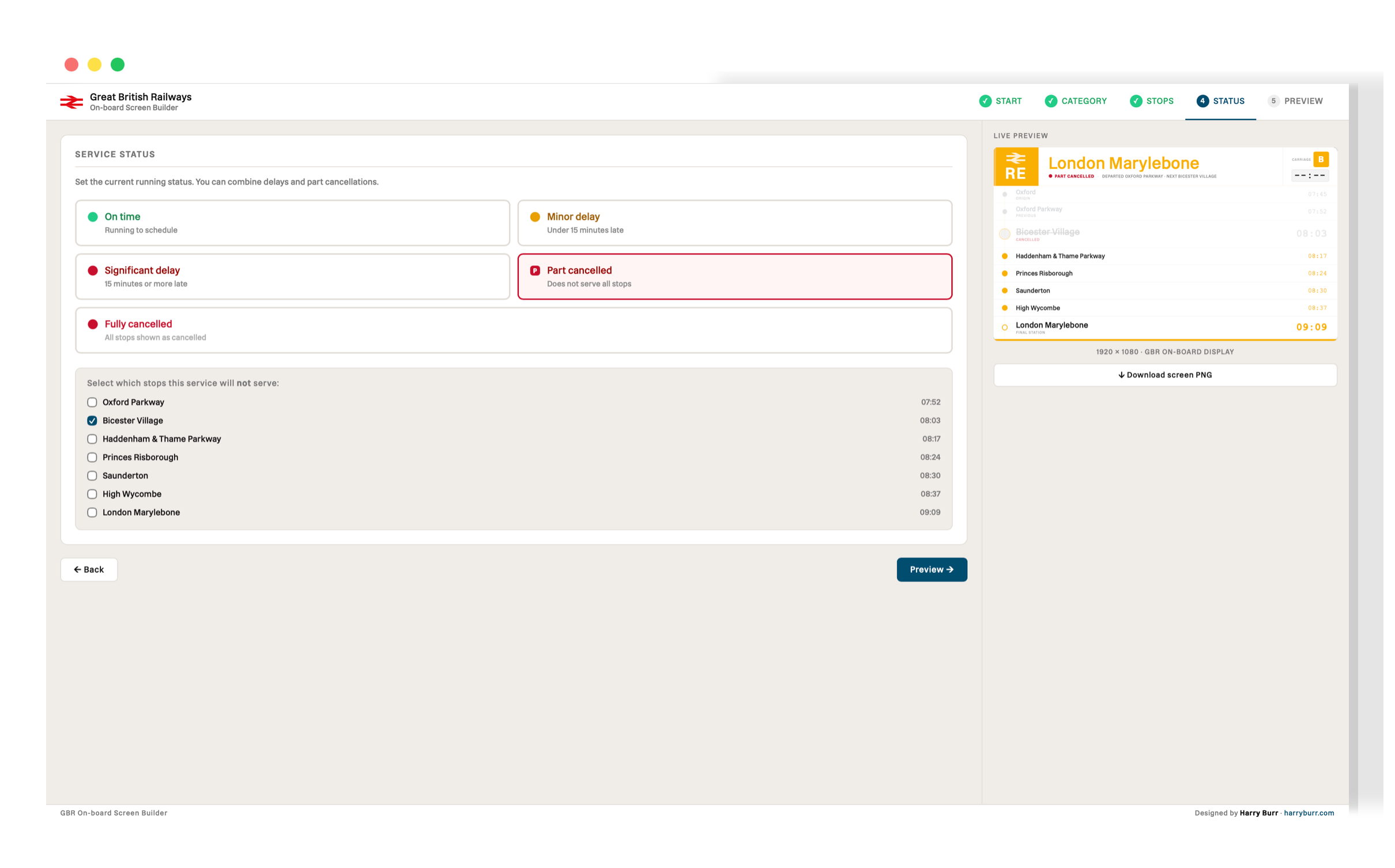Uncheck the Bicester Village checkbox
Screen dimensions: 1395x868
[x=92, y=421]
